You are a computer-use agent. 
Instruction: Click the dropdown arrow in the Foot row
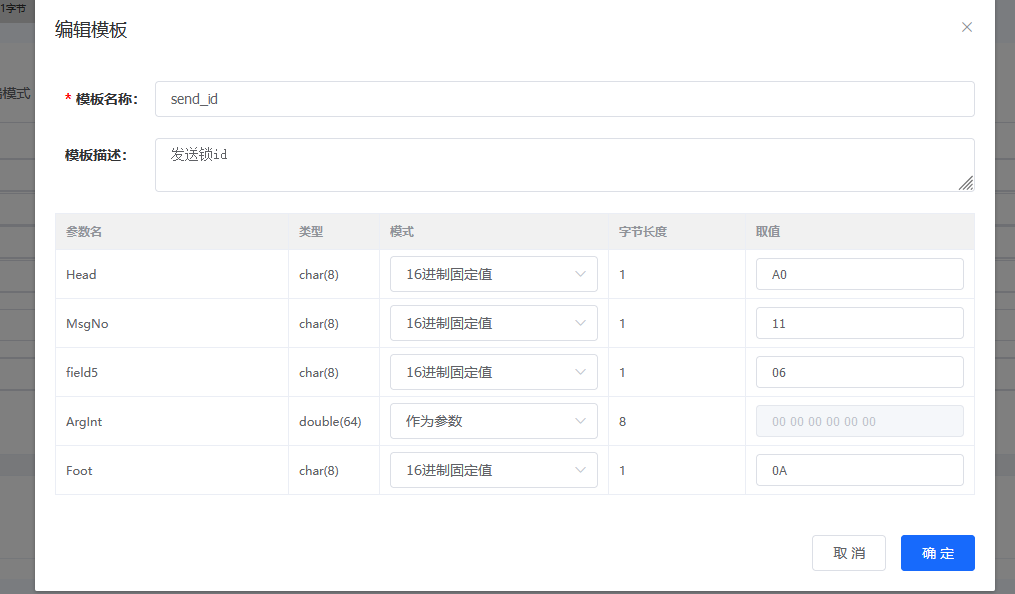581,470
